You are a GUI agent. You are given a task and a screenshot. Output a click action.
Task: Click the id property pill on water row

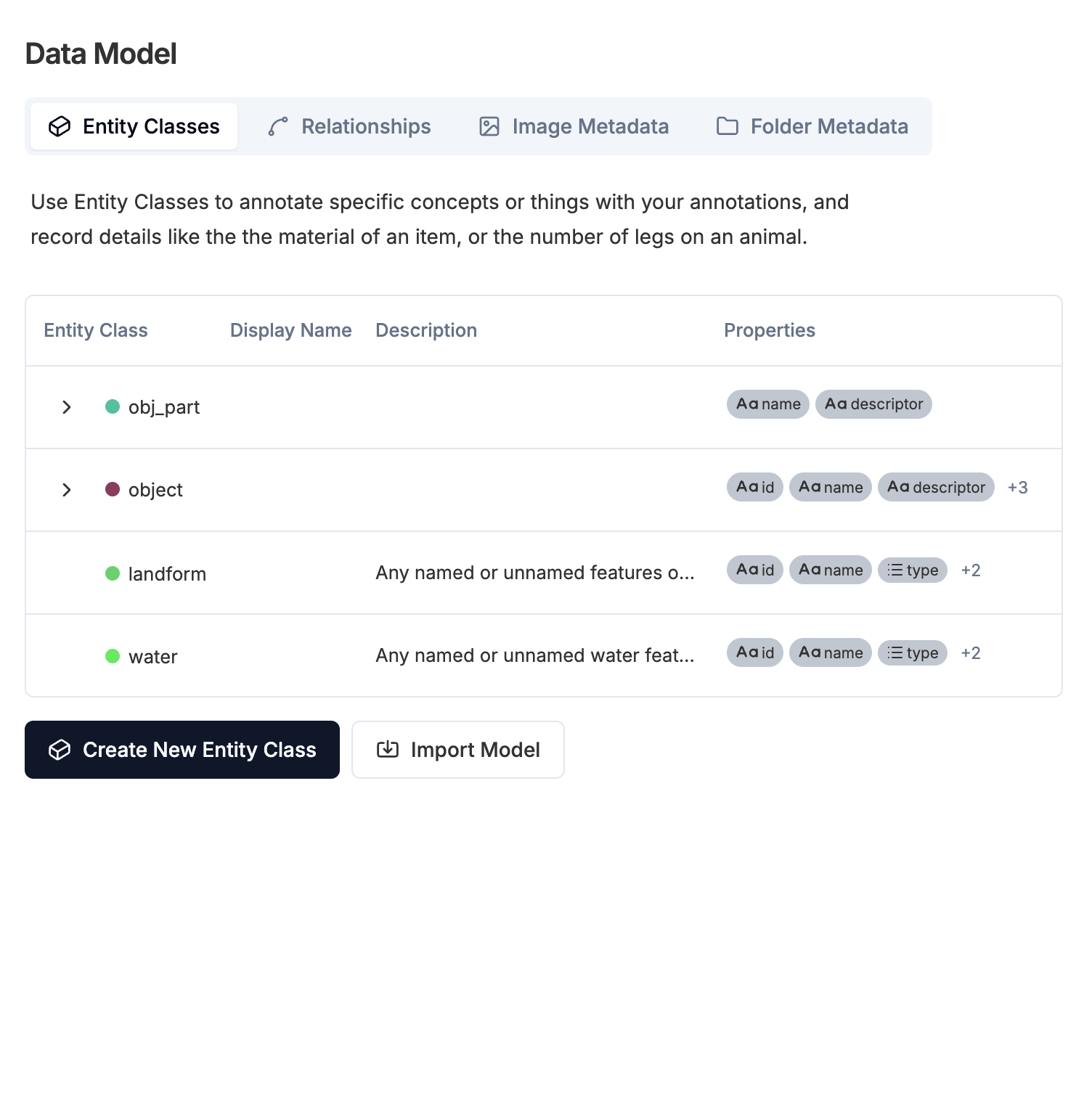(x=754, y=652)
